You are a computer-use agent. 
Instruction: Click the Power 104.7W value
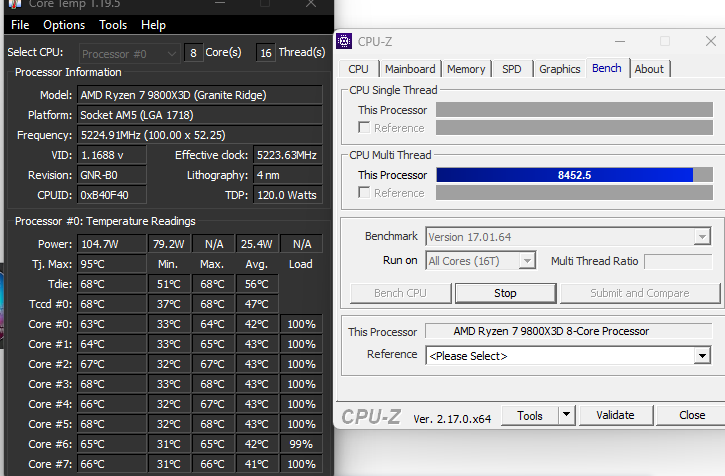coord(112,244)
